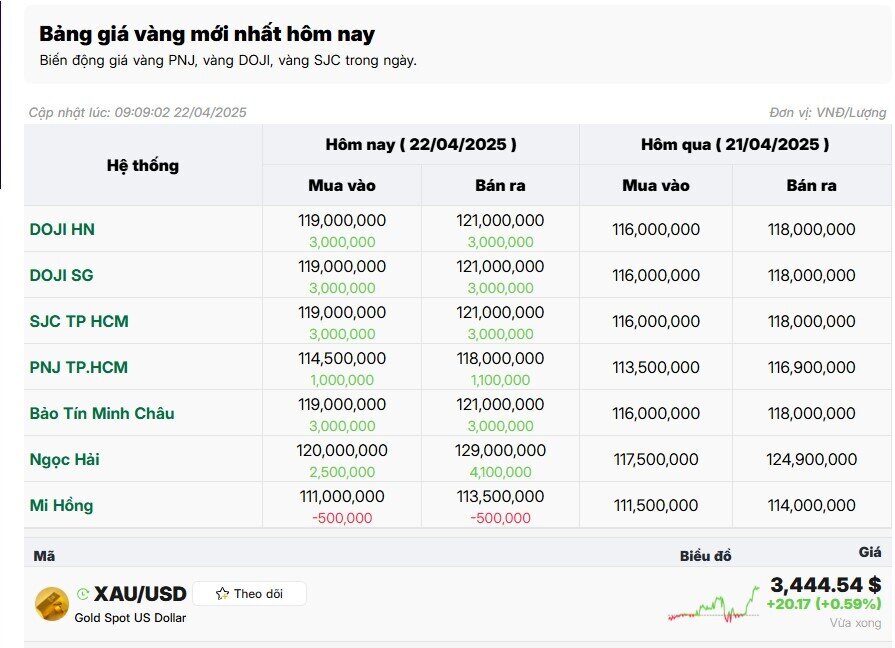Click the gold price 3,444.54 $
The image size is (895, 648).
pyautogui.click(x=825, y=585)
